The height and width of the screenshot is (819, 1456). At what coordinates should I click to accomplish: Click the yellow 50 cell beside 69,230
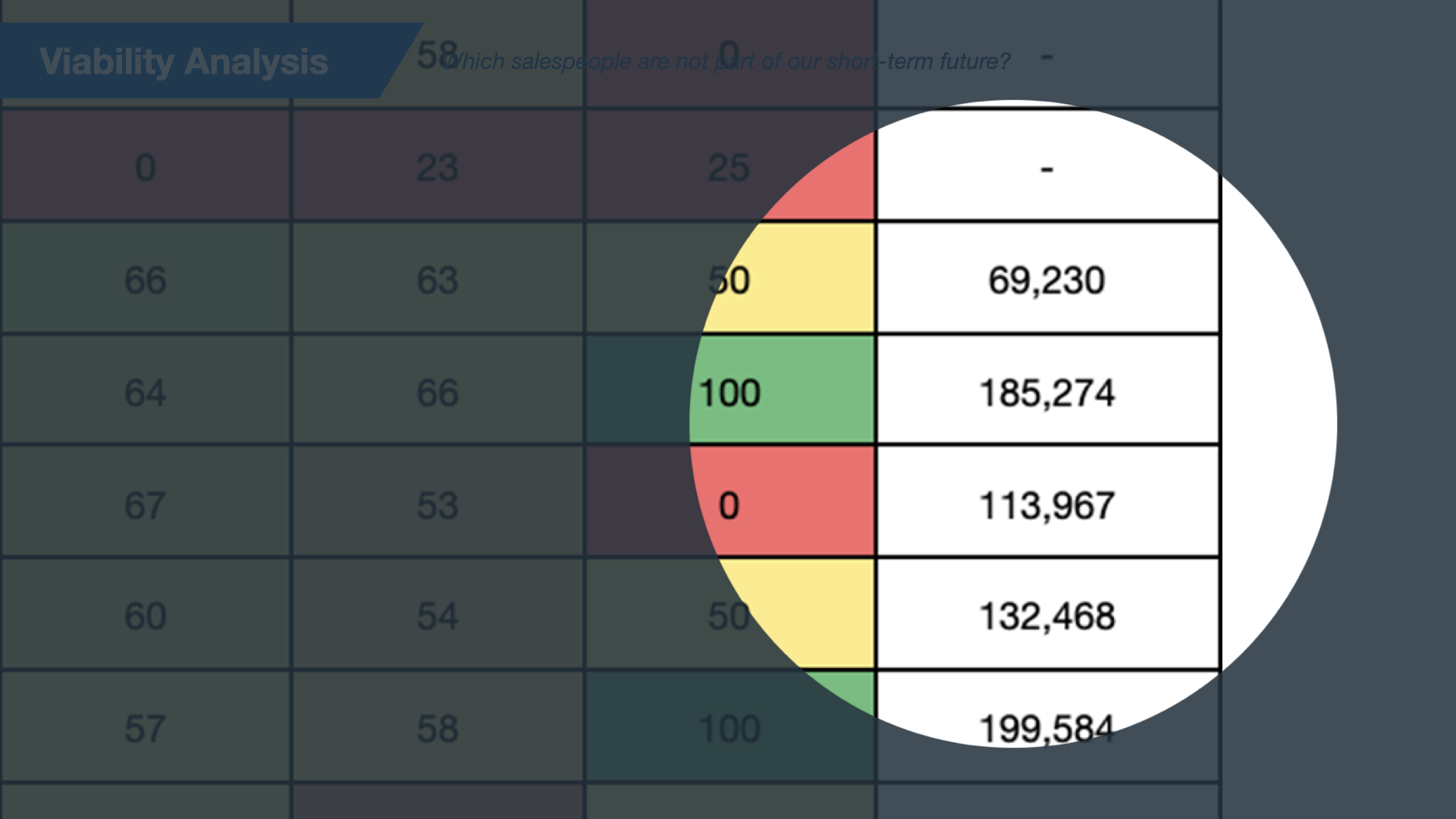730,278
